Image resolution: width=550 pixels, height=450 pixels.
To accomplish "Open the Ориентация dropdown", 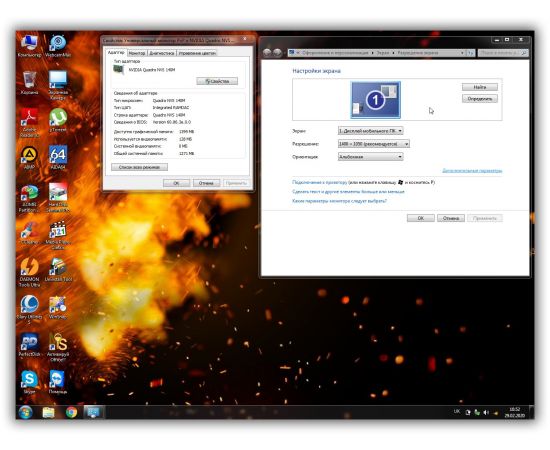I will (370, 157).
